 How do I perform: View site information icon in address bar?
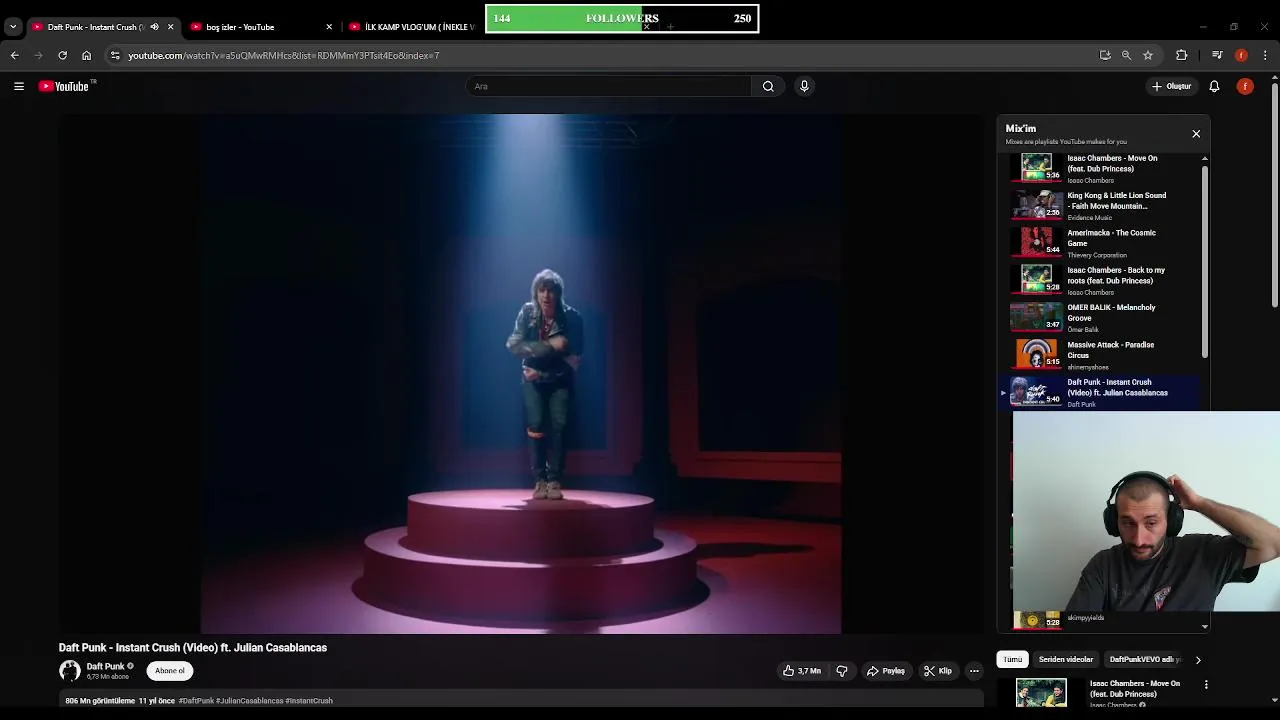click(x=115, y=55)
